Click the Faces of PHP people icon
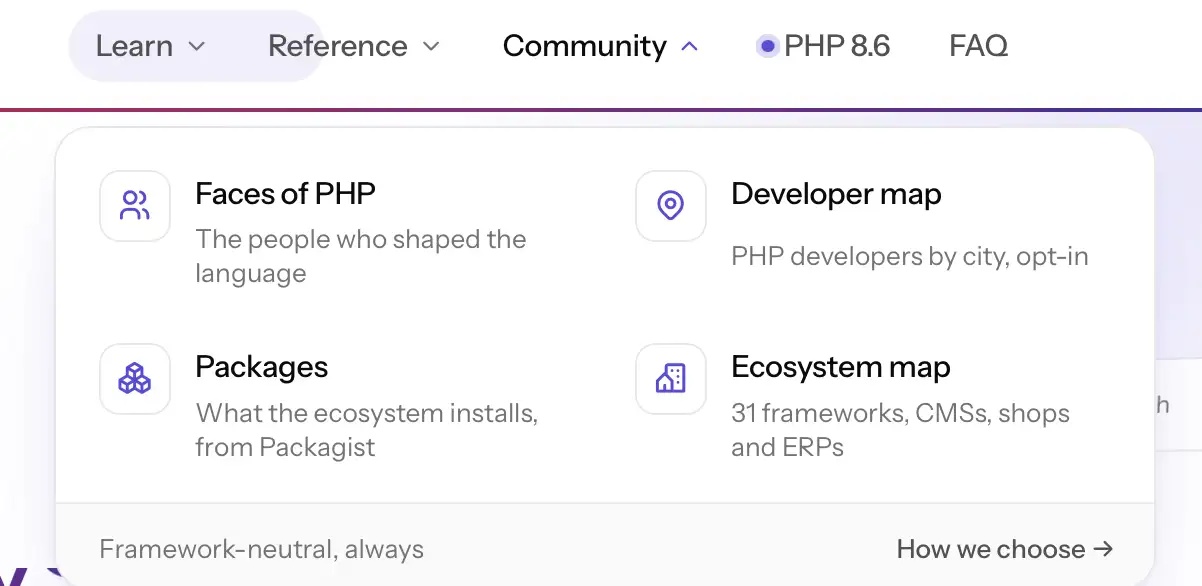The height and width of the screenshot is (586, 1202). 135,206
